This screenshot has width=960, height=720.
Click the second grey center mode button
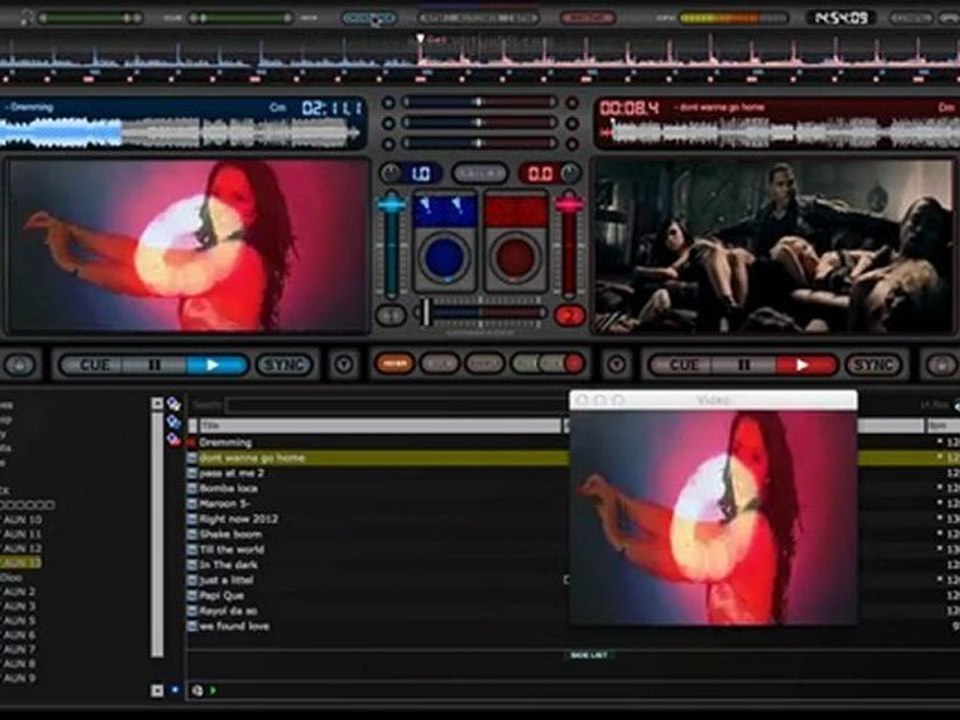tap(440, 364)
